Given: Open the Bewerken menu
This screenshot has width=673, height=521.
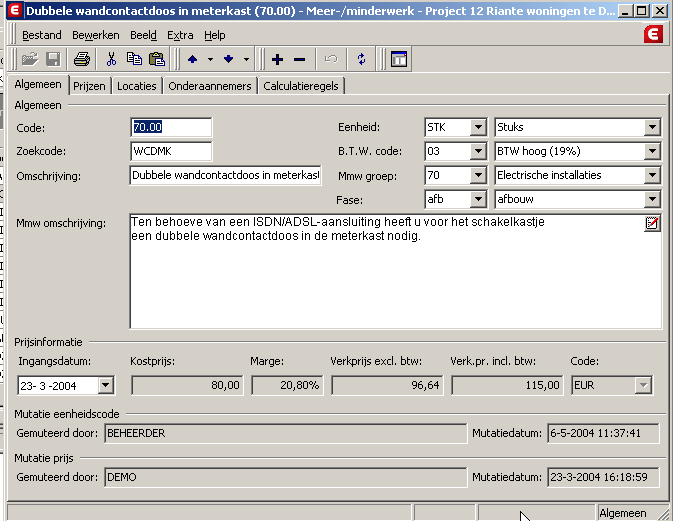Looking at the screenshot, I should tap(96, 35).
